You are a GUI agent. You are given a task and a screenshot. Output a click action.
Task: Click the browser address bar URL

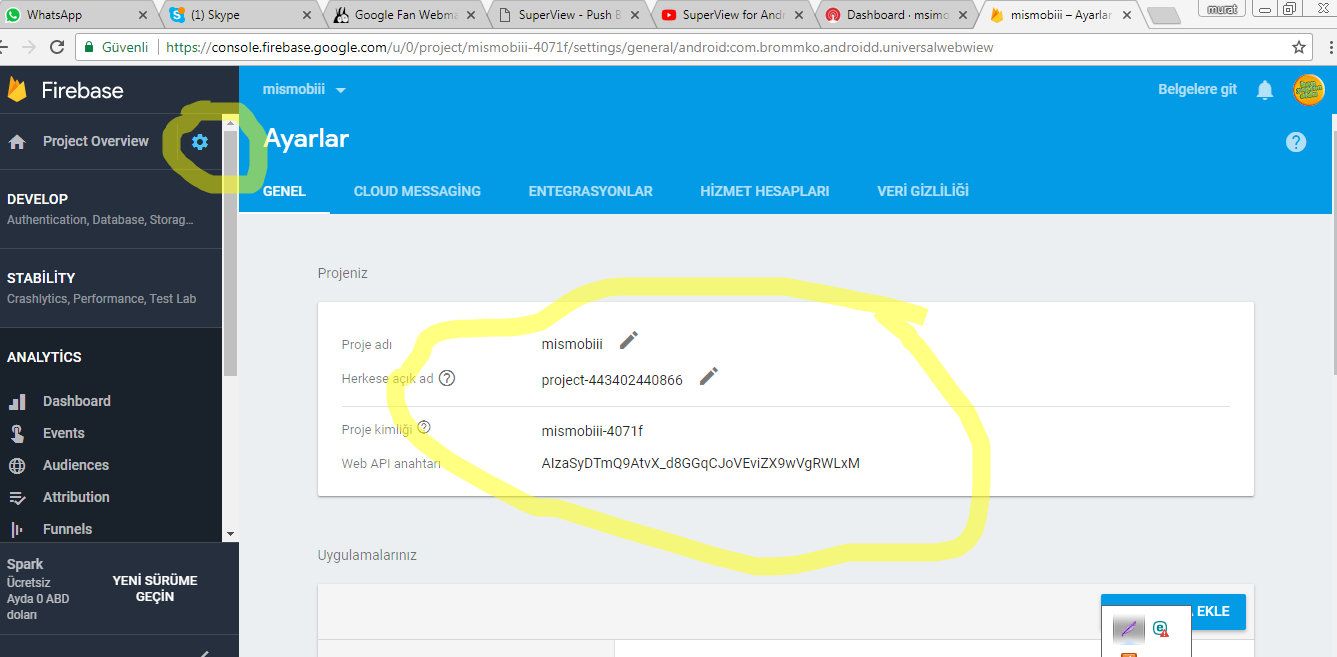(x=580, y=47)
